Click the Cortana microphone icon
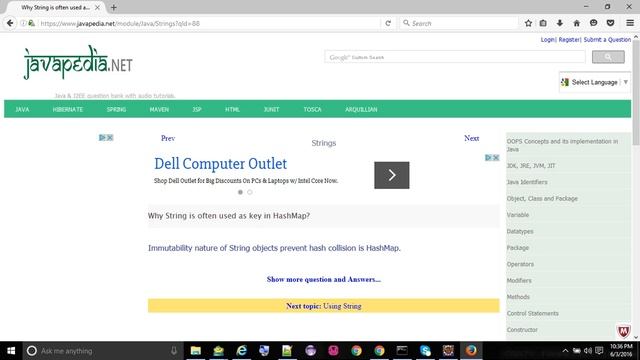Viewport: 640px width, 360px height. click(174, 351)
